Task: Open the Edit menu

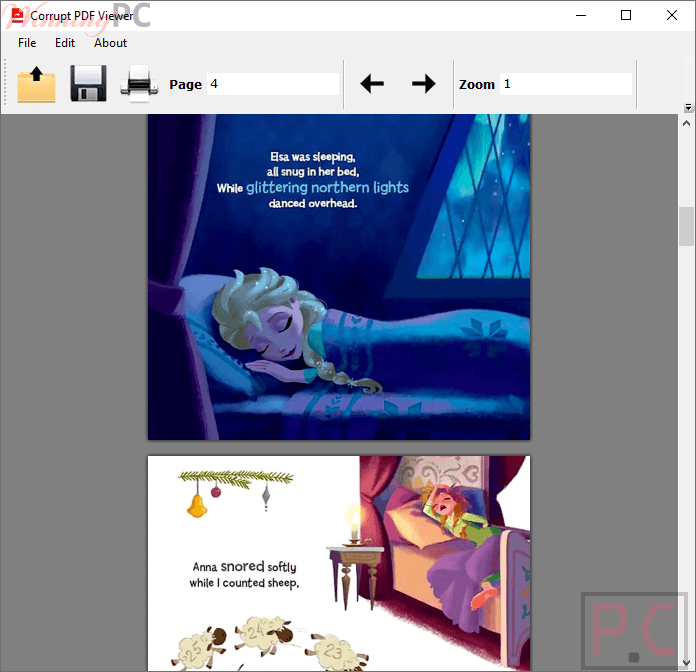Action: tap(65, 43)
